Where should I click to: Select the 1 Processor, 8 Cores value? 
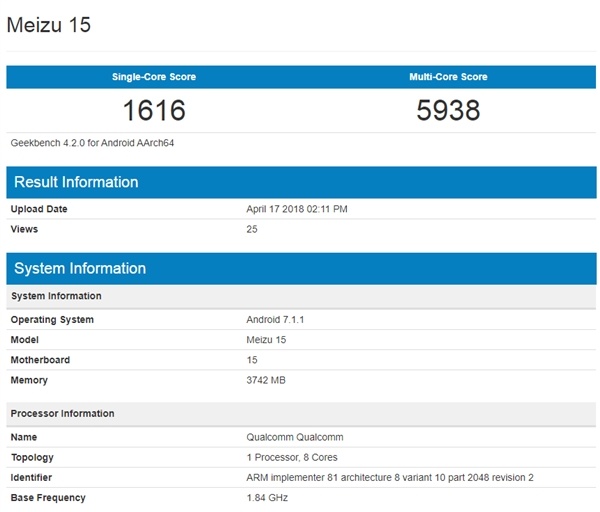tap(292, 458)
